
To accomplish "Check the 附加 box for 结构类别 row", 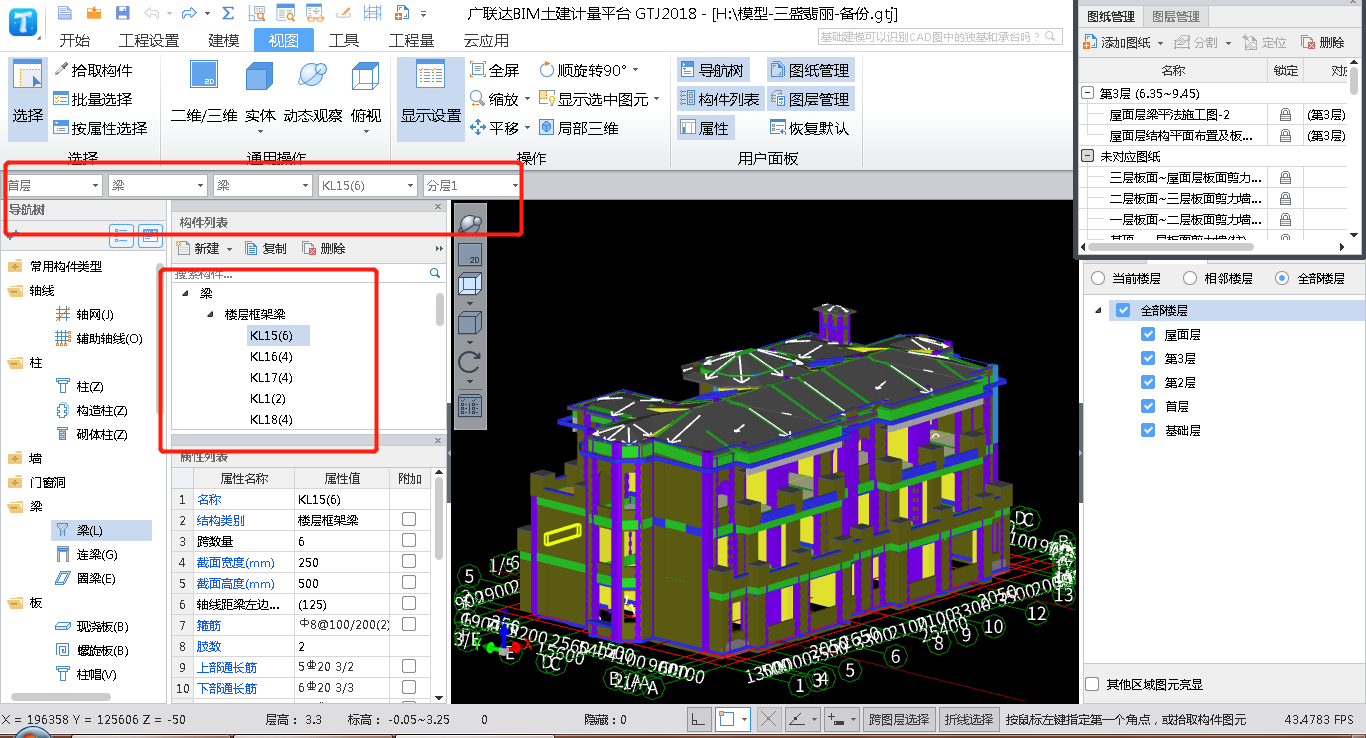I will (x=409, y=520).
